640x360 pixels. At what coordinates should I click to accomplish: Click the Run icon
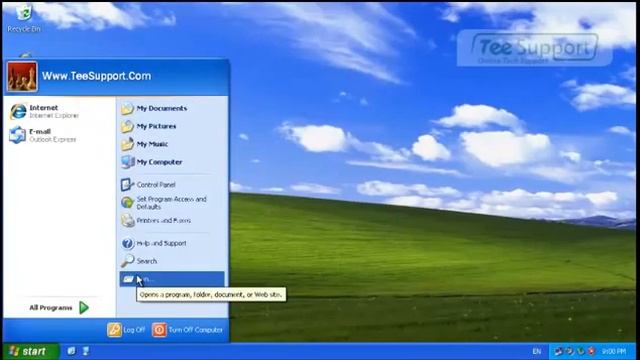128,279
